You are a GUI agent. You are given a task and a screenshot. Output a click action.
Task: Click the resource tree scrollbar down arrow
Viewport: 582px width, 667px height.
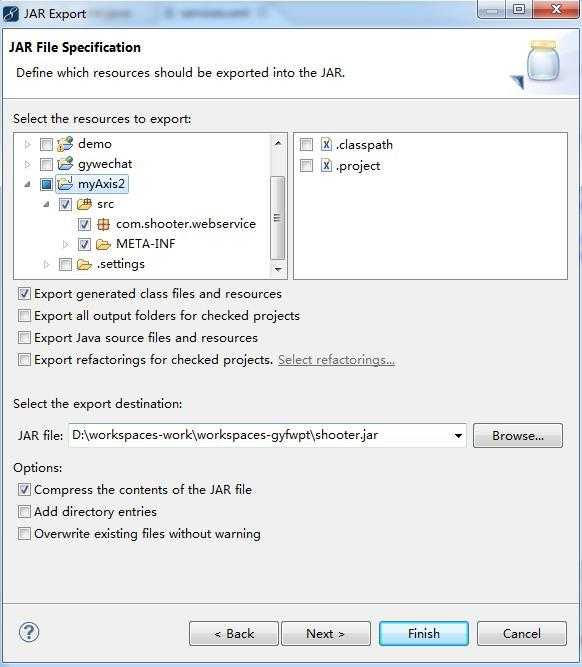pos(278,269)
